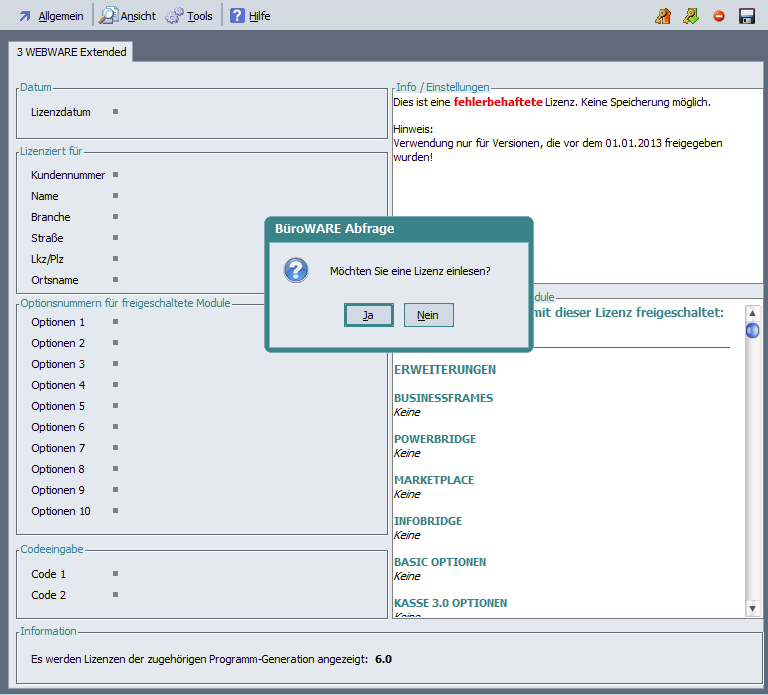Click the Allgemein arrow icon
Viewport: 768px width, 695px height.
click(x=25, y=16)
